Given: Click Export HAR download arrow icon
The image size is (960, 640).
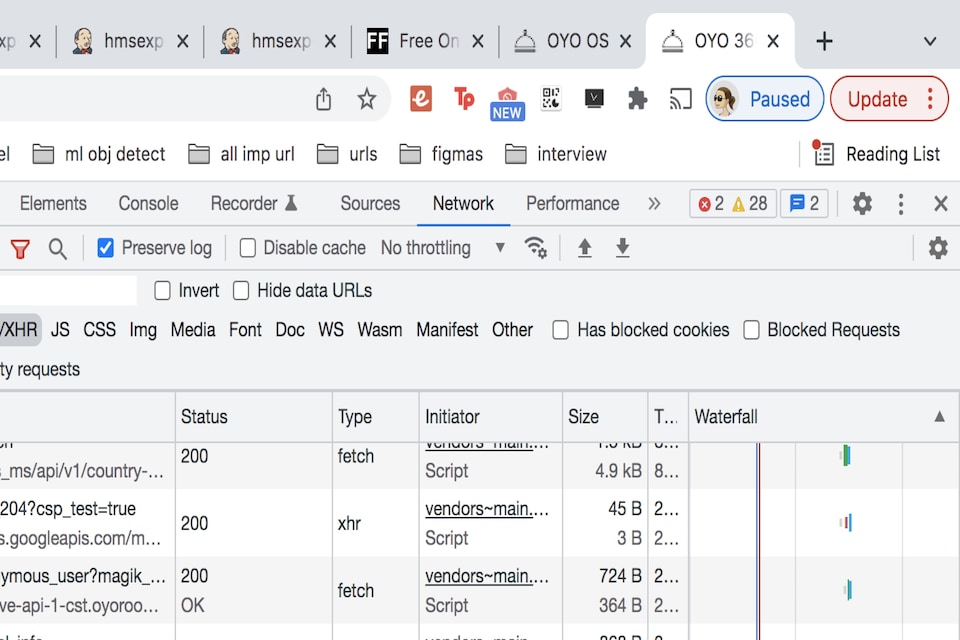Looking at the screenshot, I should pos(622,248).
